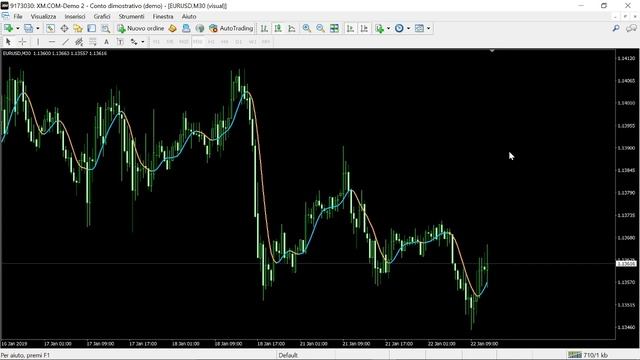Expand the indicators list dropdown arrow

[x=388, y=28]
